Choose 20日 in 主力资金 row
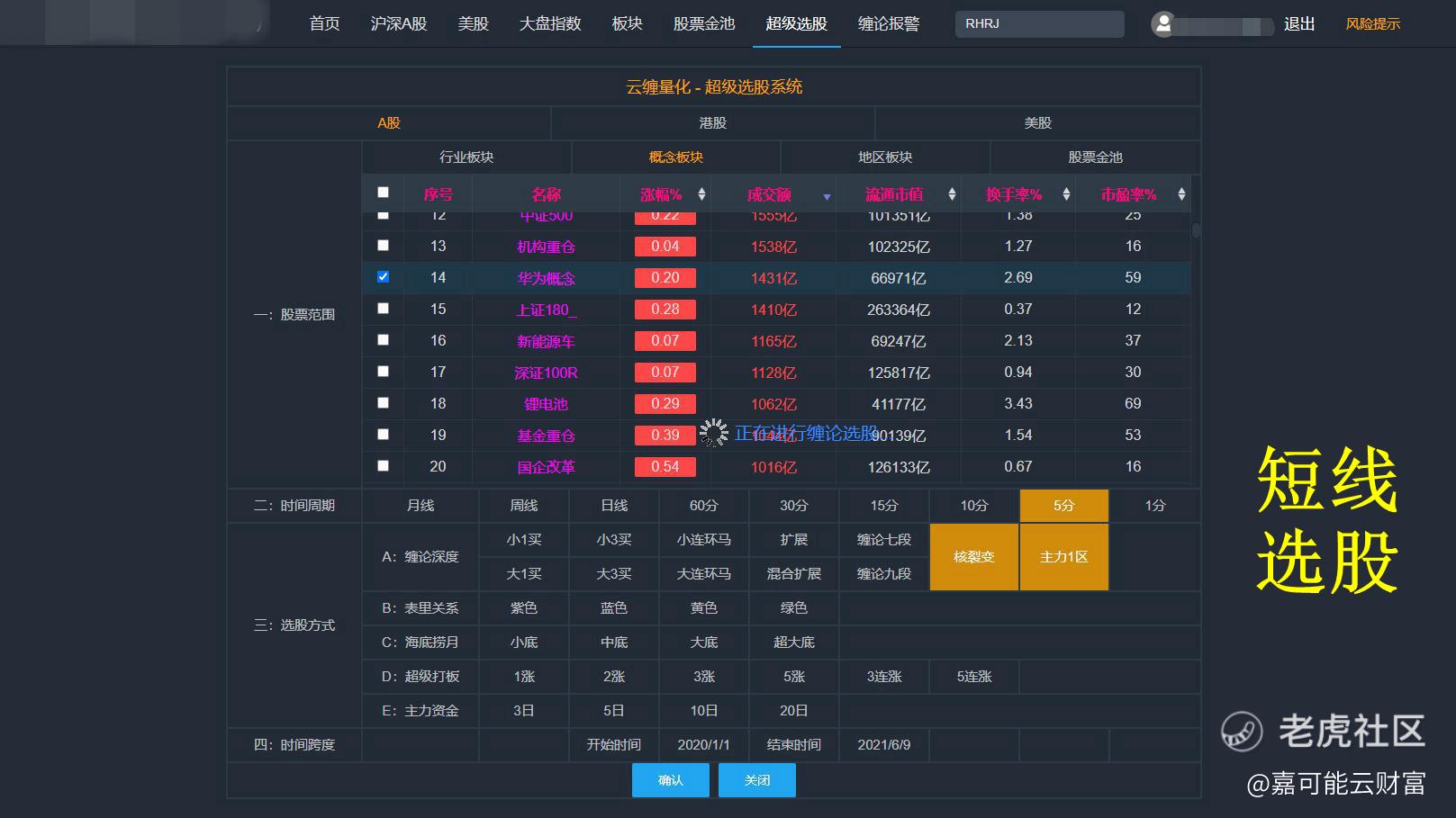 point(794,711)
